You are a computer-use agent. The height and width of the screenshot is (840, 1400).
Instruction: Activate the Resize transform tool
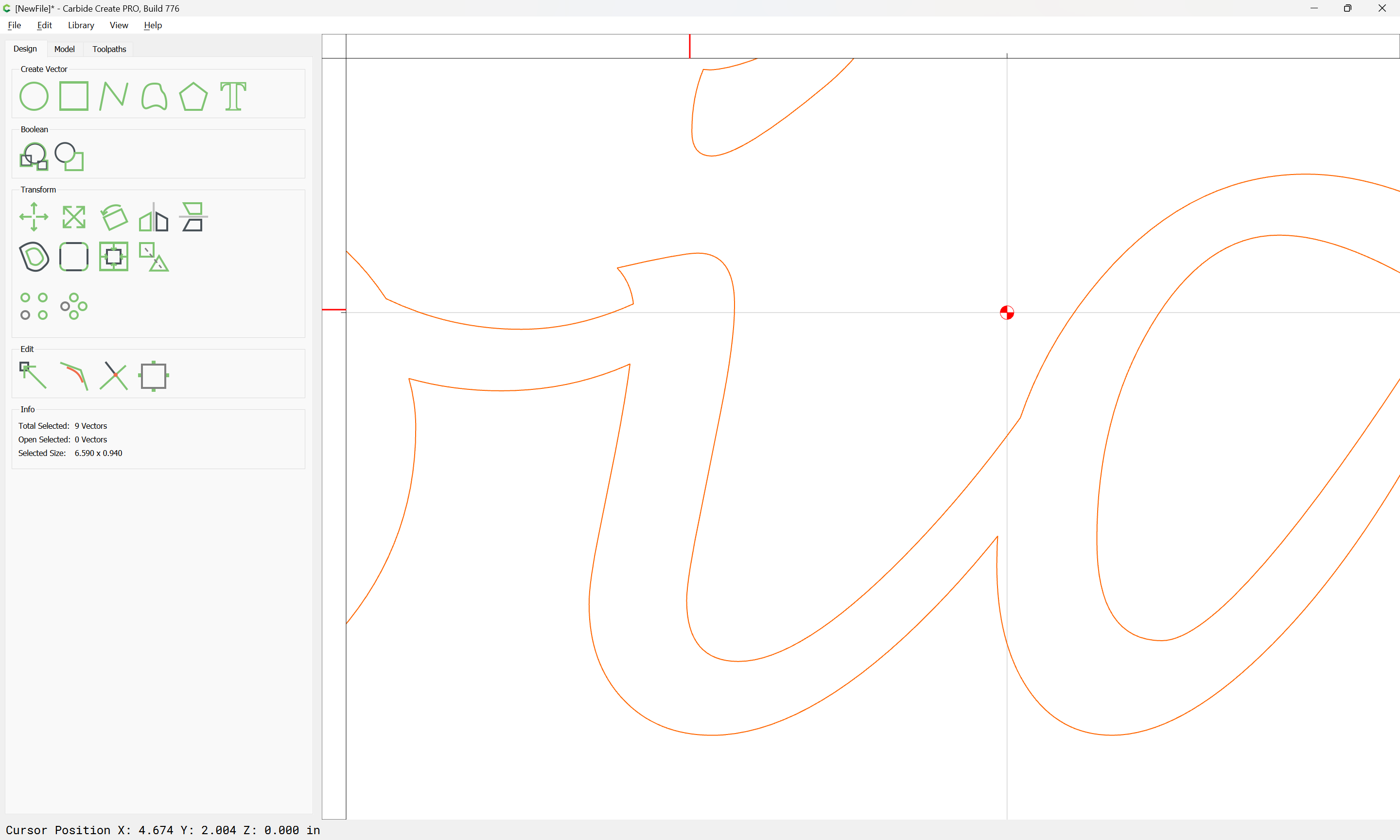click(x=73, y=217)
